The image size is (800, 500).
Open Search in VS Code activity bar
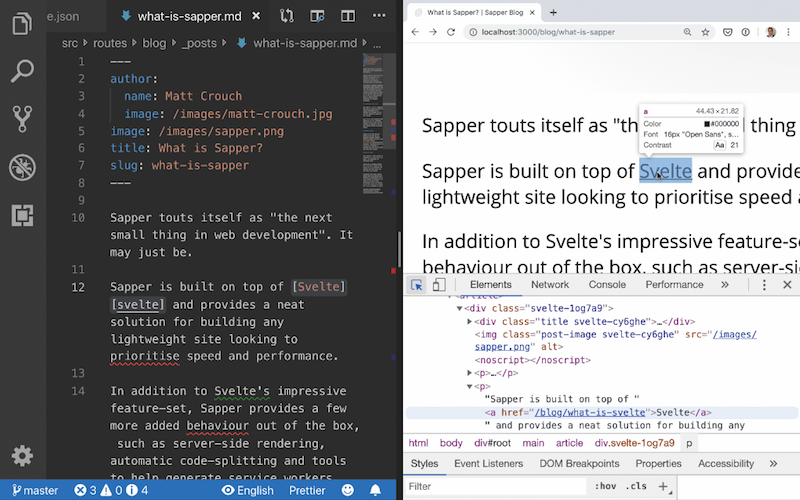coord(22,71)
